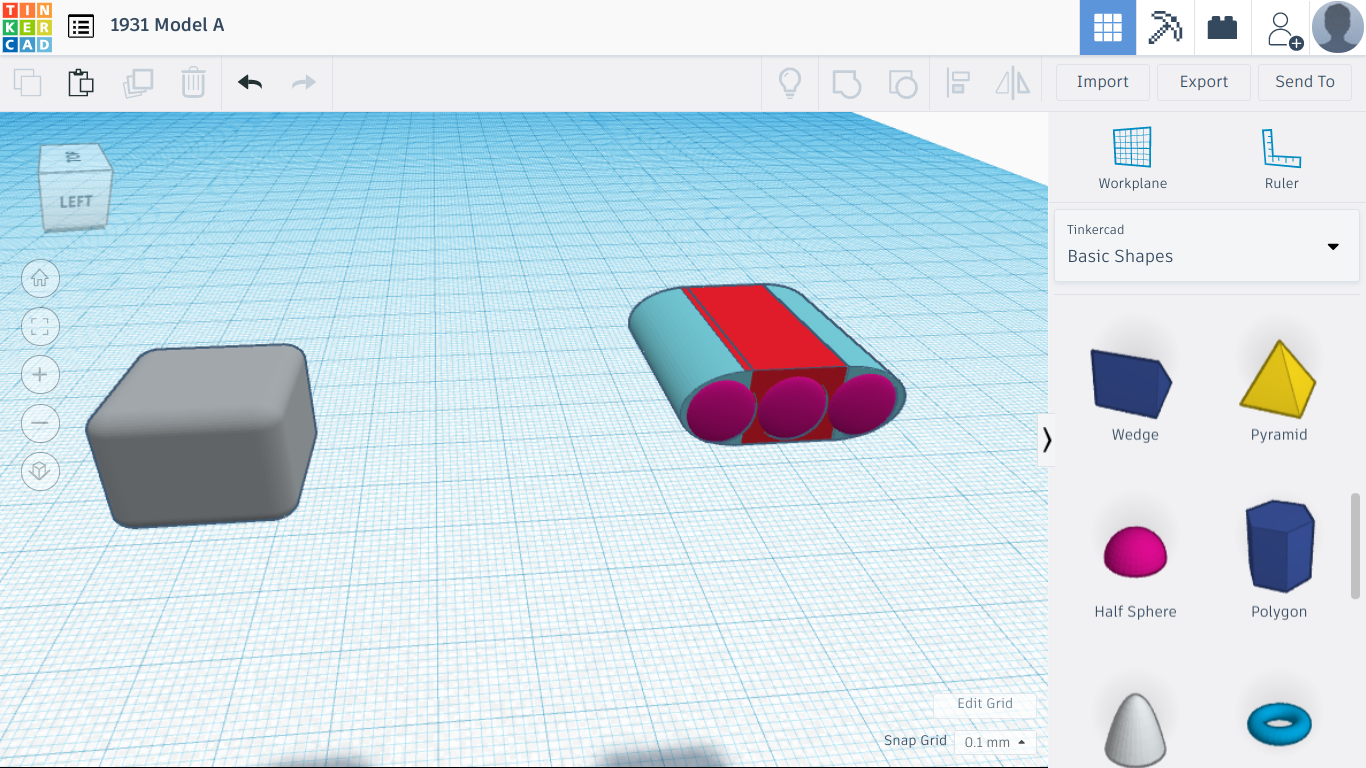Click the Edit Grid button
The image size is (1366, 768).
[x=984, y=703]
